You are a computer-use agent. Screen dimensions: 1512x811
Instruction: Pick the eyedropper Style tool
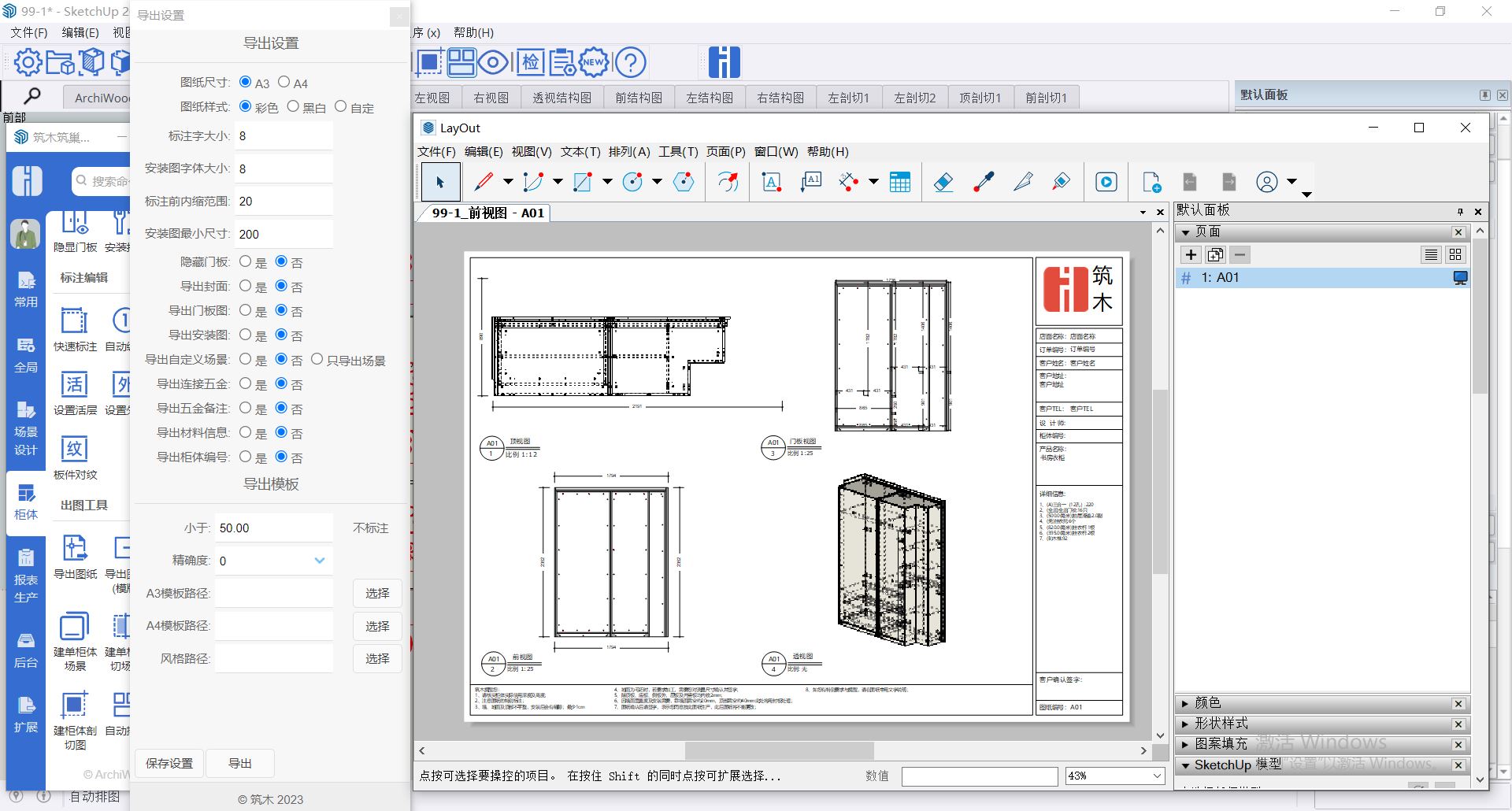pos(984,183)
